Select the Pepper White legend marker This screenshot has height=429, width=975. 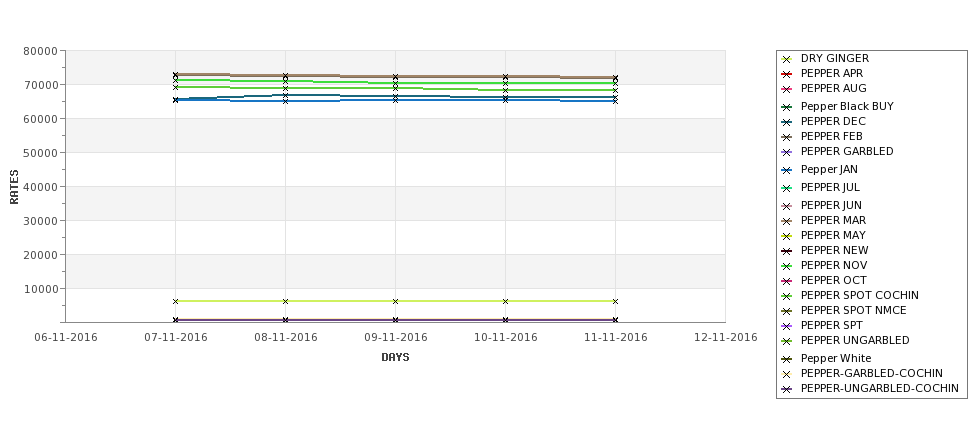tap(786, 359)
